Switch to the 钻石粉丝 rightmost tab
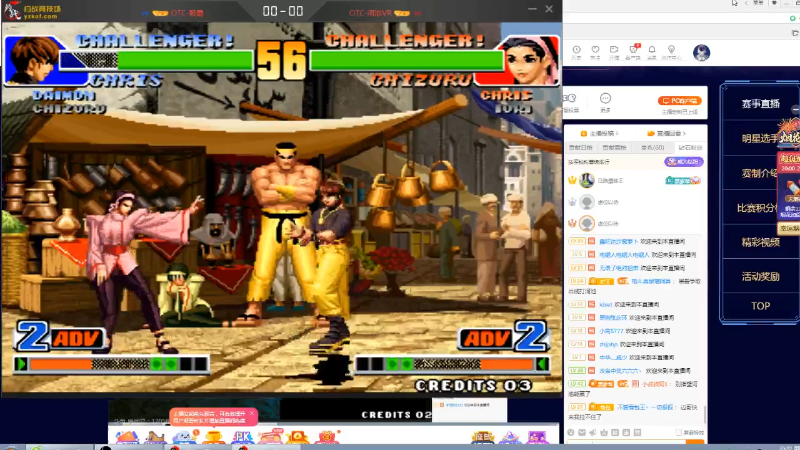The image size is (800, 450). [x=690, y=147]
